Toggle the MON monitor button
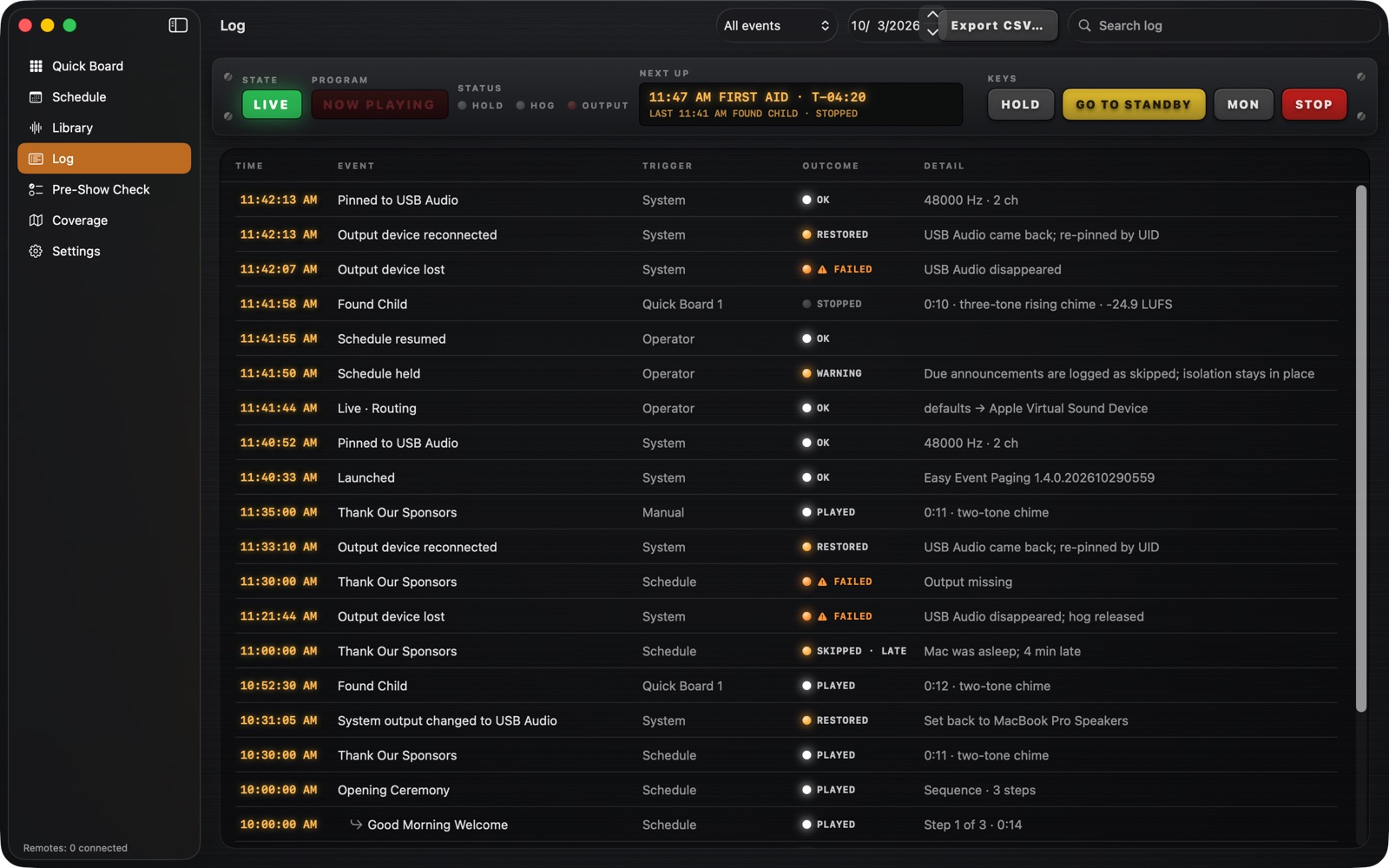This screenshot has height=868, width=1389. click(x=1243, y=104)
